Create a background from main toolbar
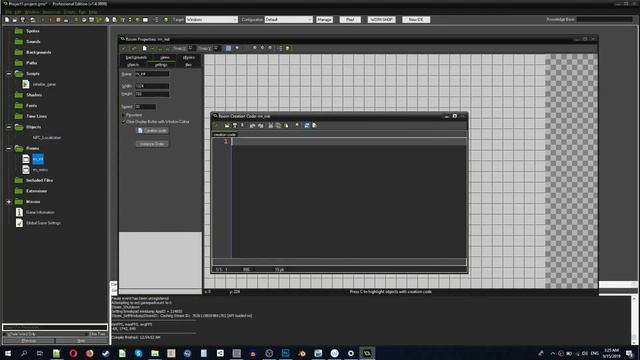640x360 pixels. (x=91, y=20)
